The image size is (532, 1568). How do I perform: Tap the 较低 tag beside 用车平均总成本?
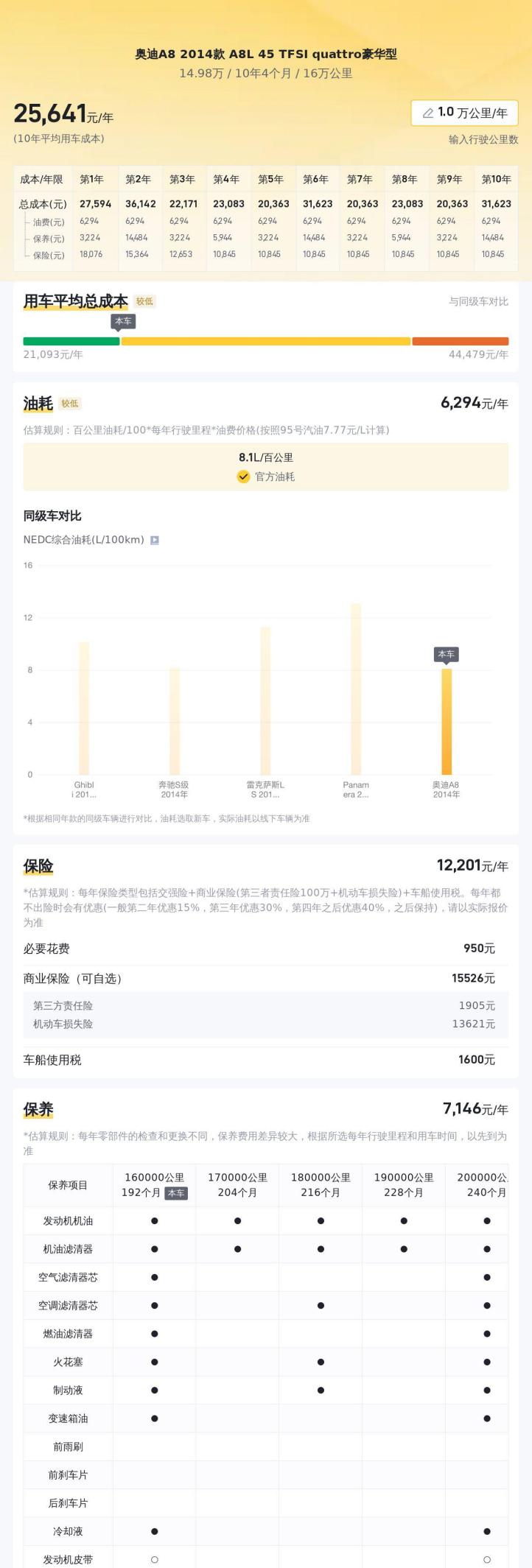tap(144, 301)
